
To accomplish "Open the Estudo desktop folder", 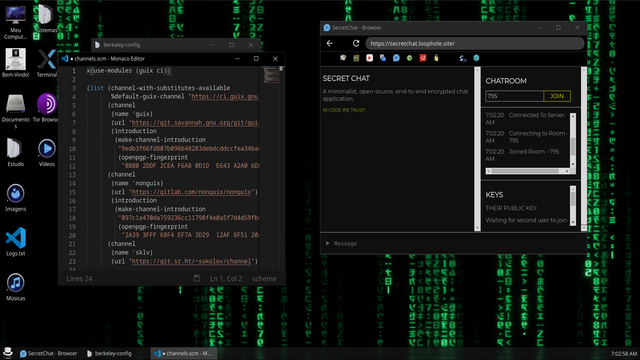I will click(16, 152).
